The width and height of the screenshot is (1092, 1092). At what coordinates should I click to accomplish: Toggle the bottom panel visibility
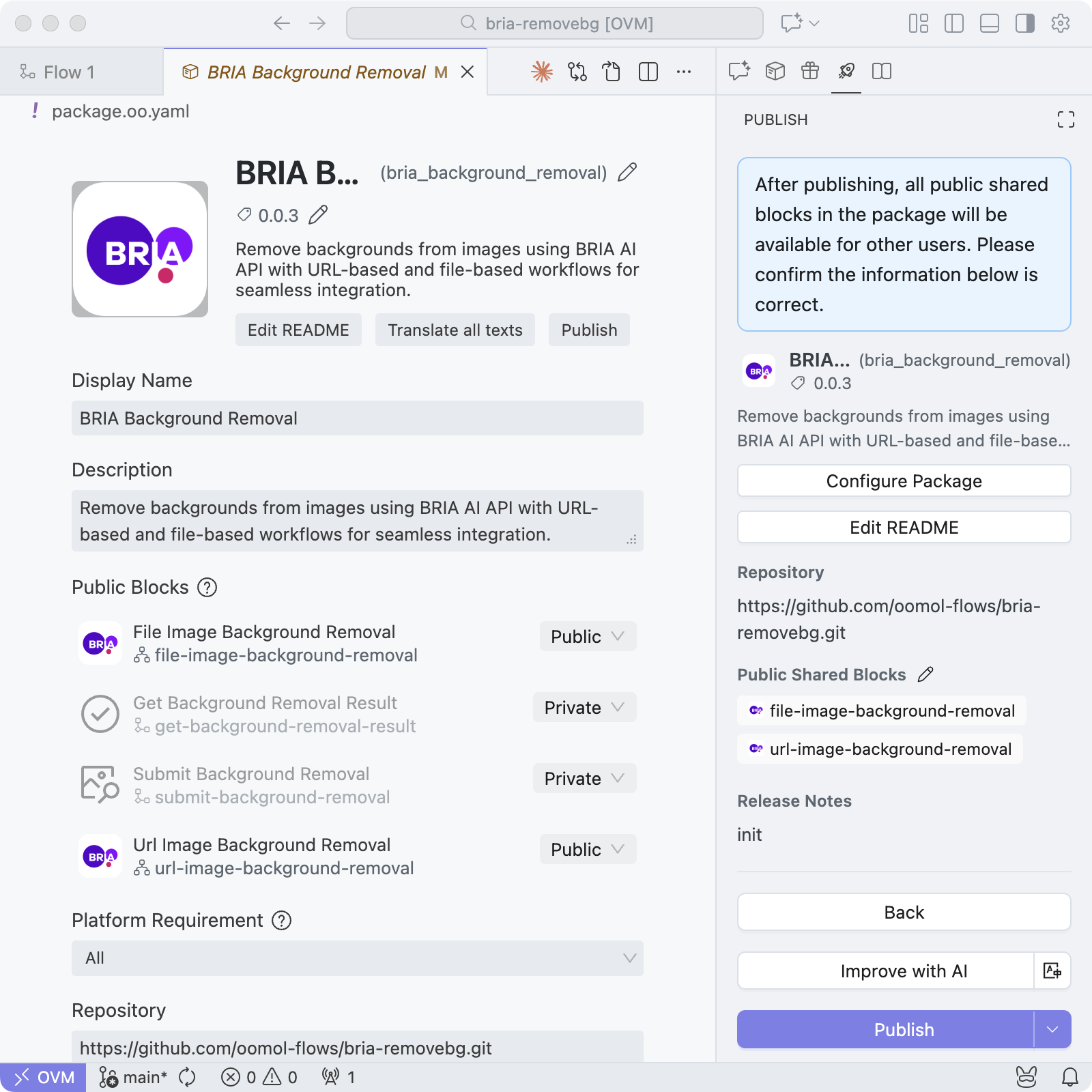coord(989,24)
